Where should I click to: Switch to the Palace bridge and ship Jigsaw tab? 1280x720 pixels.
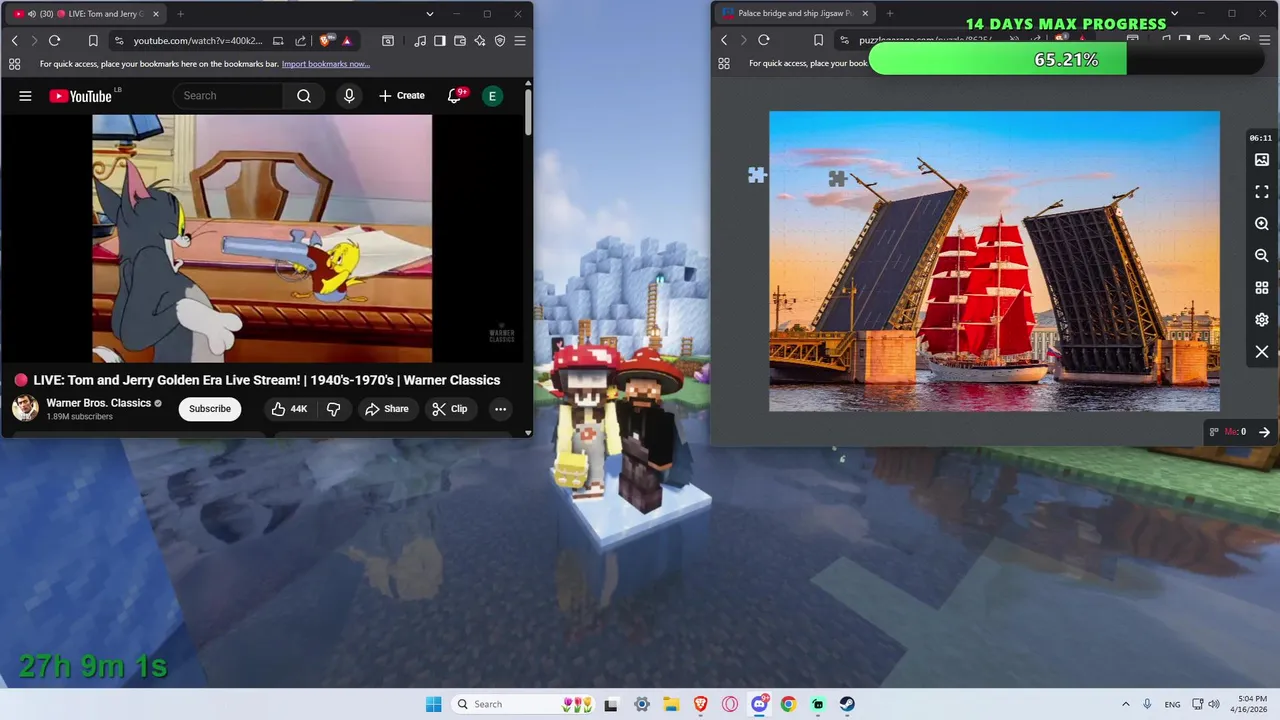795,14
